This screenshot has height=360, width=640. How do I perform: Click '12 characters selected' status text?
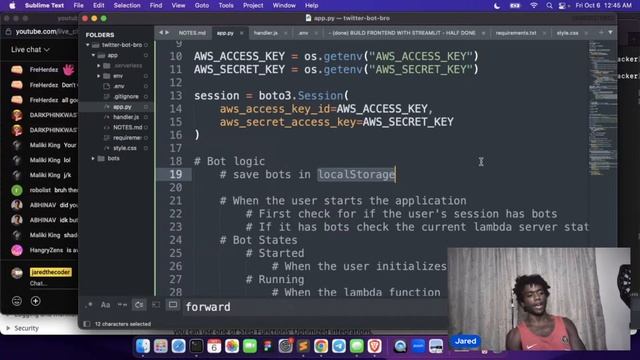[x=123, y=324]
